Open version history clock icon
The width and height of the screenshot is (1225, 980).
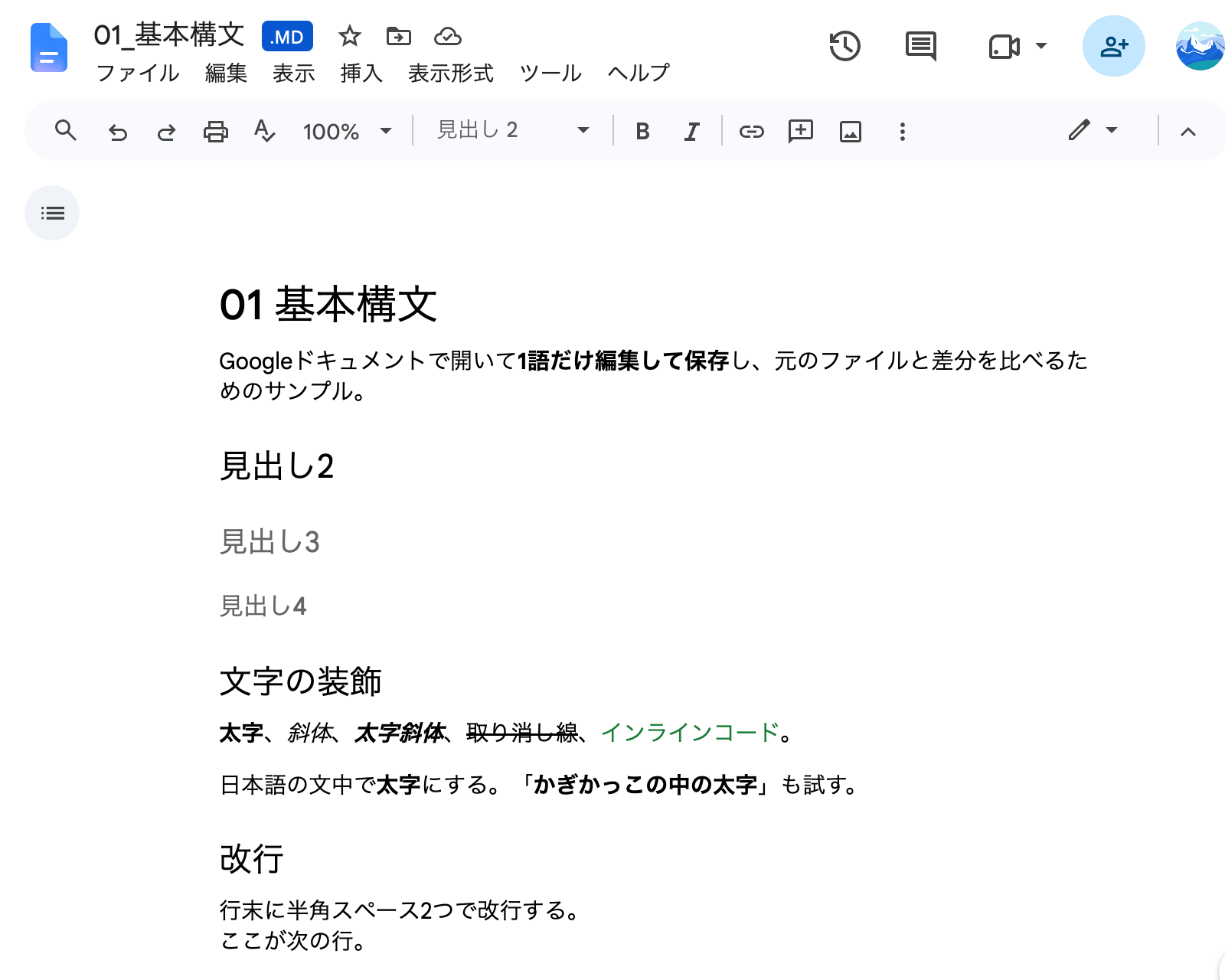pyautogui.click(x=845, y=46)
